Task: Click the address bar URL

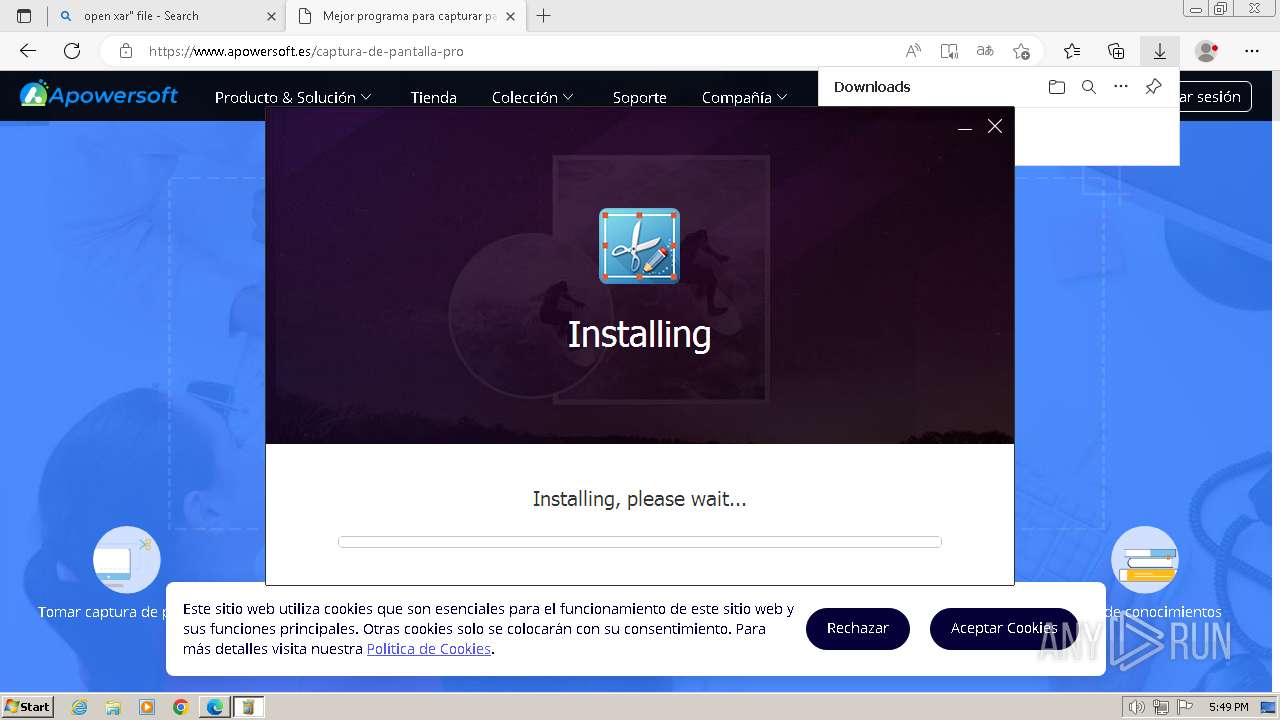Action: click(x=306, y=51)
